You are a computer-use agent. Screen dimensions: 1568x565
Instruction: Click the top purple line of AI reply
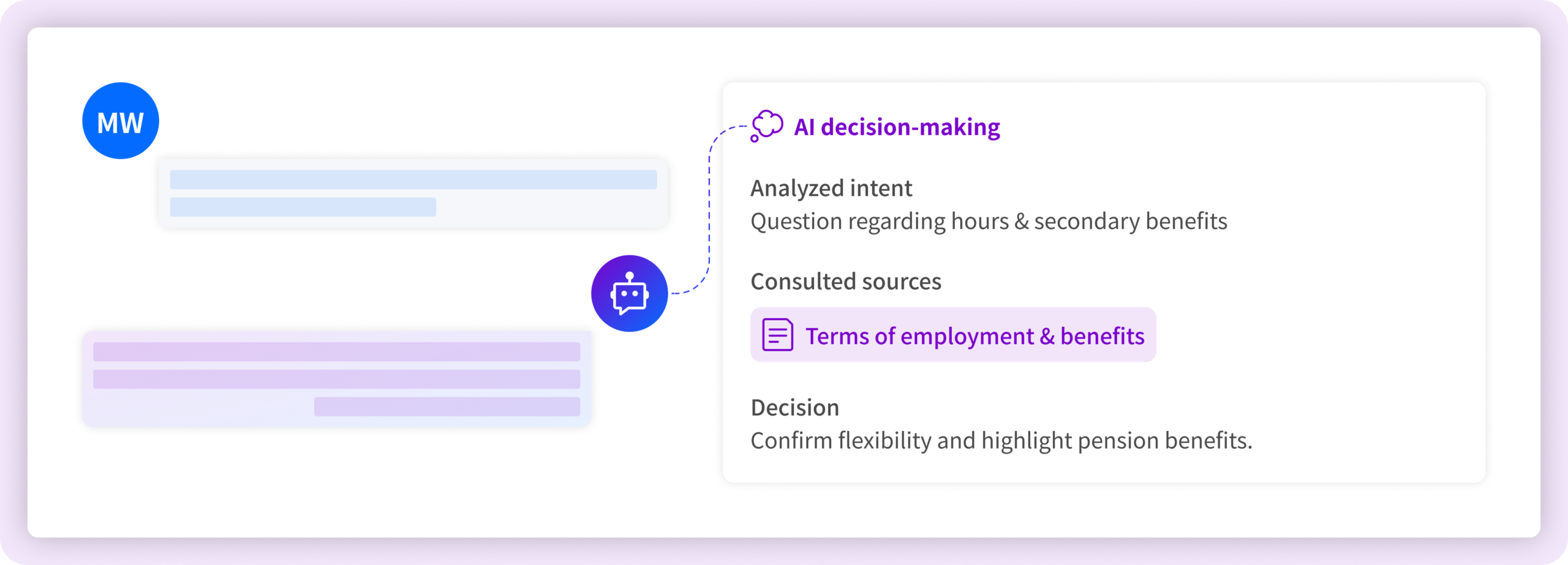pyautogui.click(x=336, y=351)
